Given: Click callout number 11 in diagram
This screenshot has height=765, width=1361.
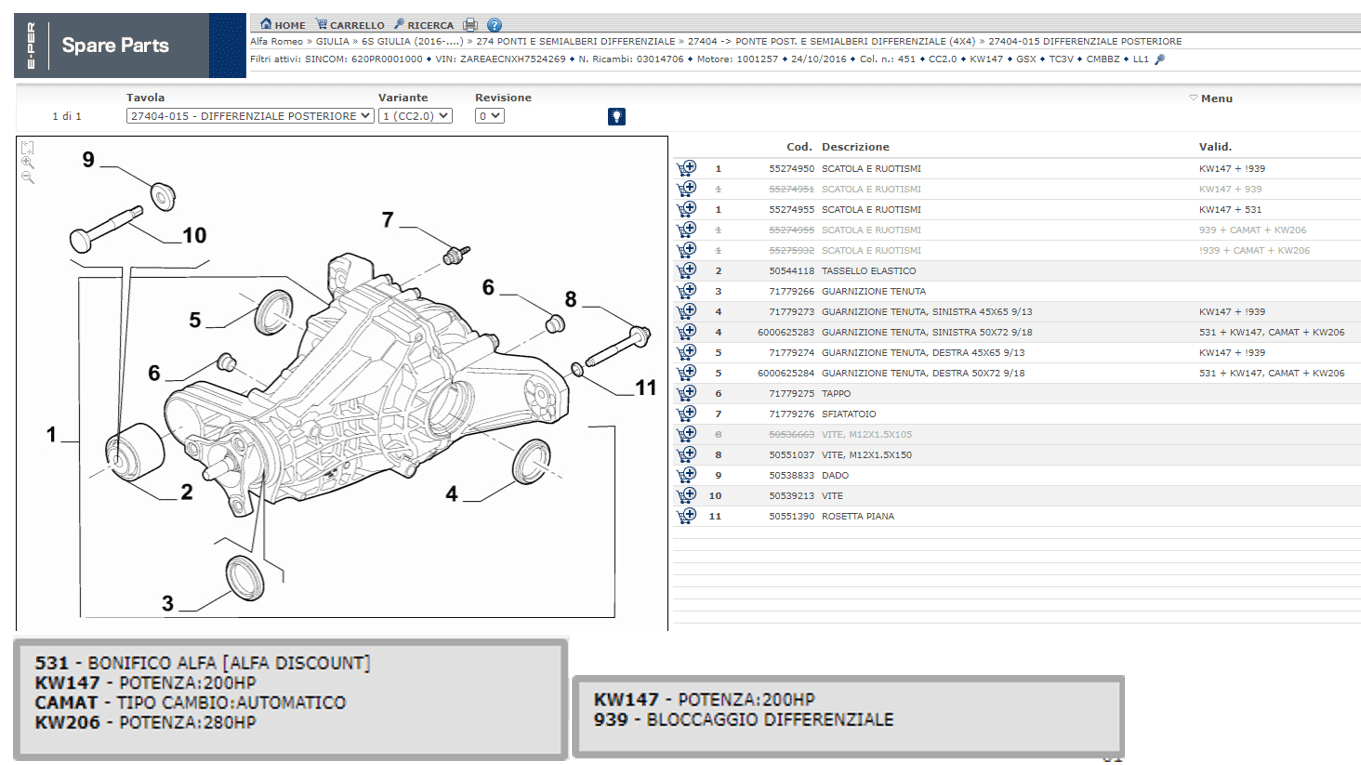Looking at the screenshot, I should [646, 388].
